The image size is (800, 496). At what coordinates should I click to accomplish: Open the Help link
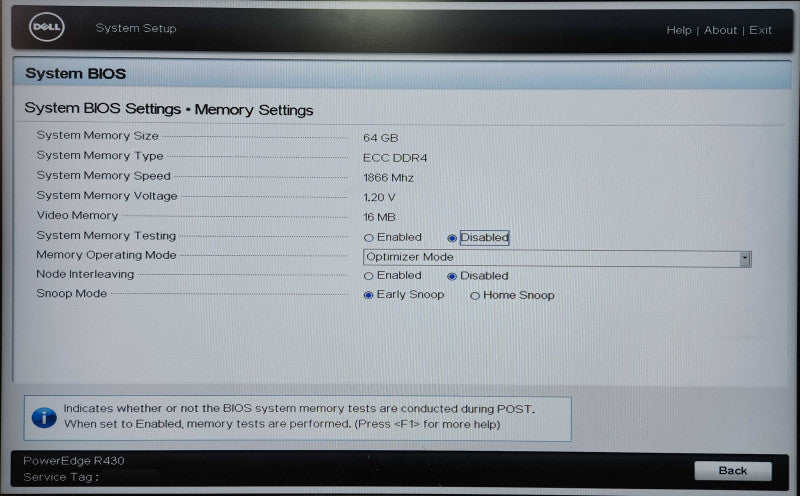click(x=679, y=30)
